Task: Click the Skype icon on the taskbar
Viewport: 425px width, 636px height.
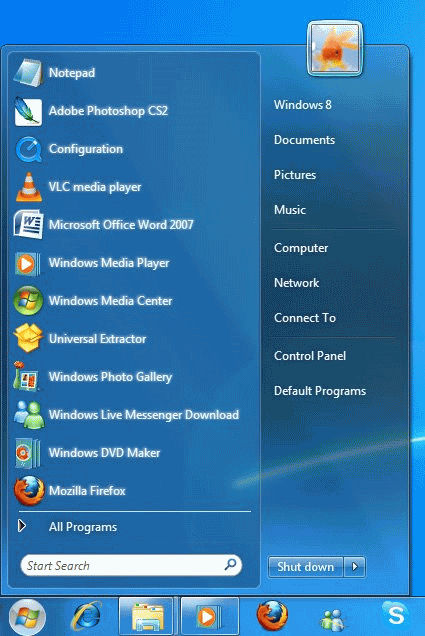Action: pos(395,615)
